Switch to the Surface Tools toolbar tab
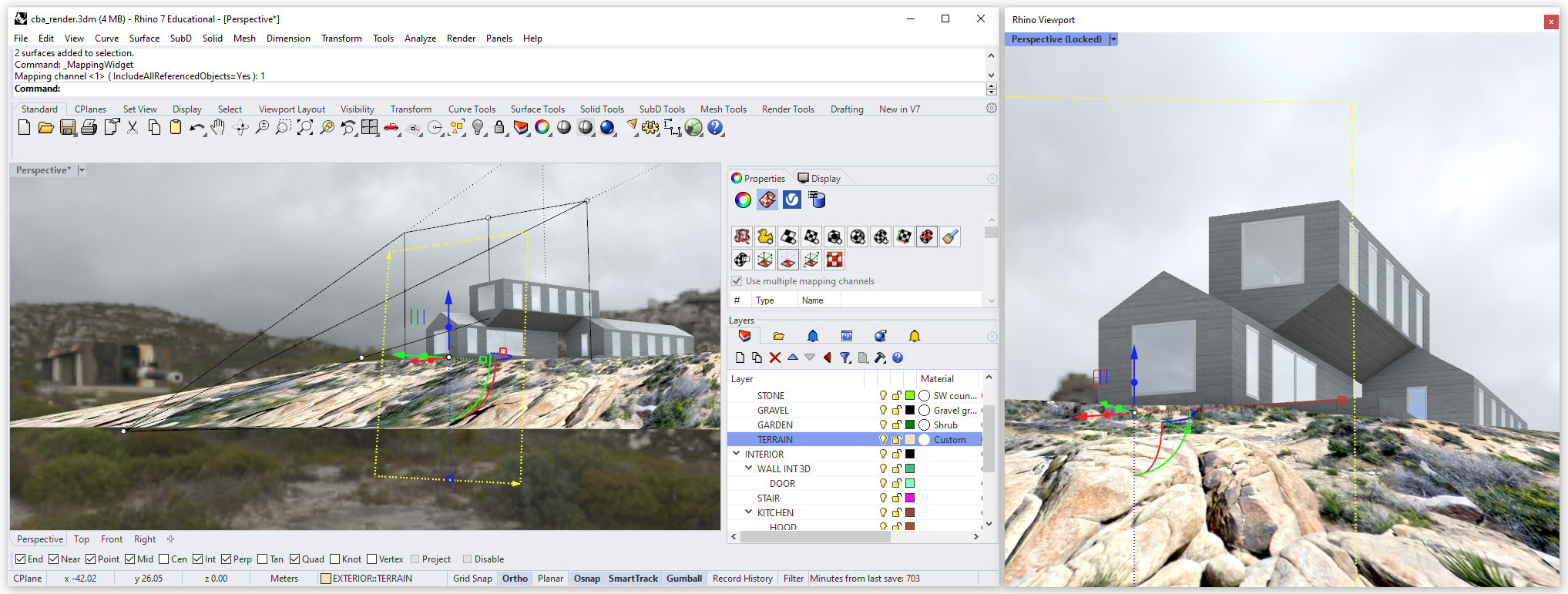This screenshot has height=594, width=1568. coord(537,109)
